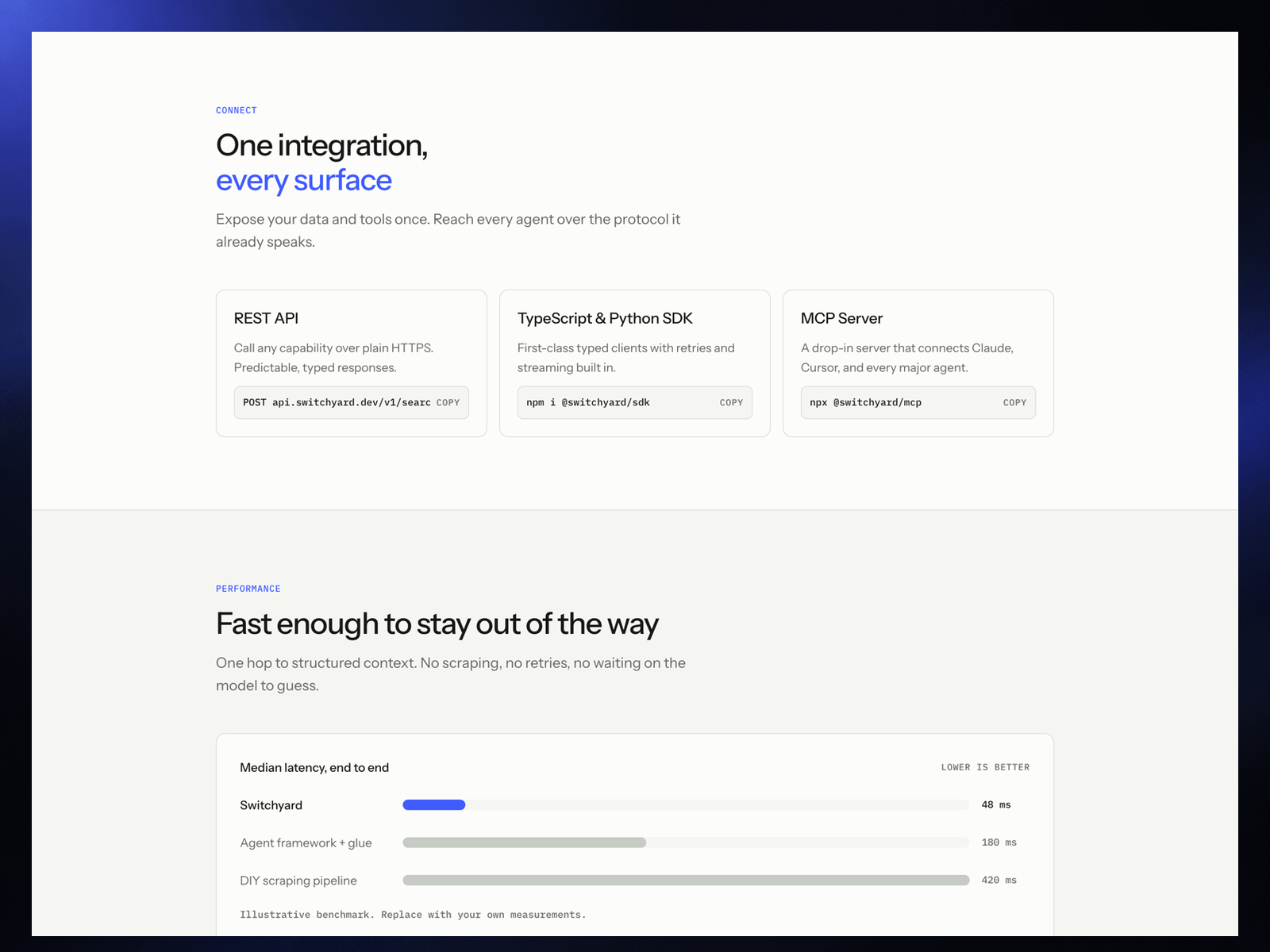Click the "Illustrative benchmark" footnote

pos(413,915)
